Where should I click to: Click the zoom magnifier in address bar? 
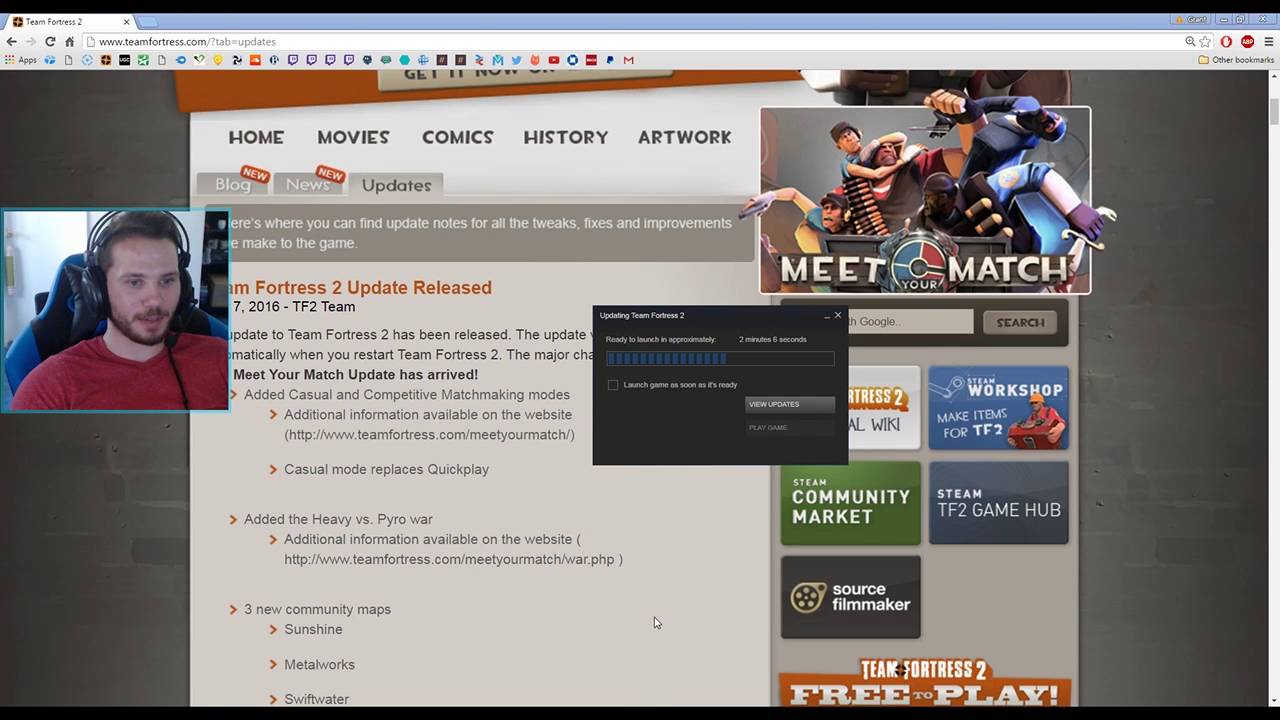tap(1190, 41)
